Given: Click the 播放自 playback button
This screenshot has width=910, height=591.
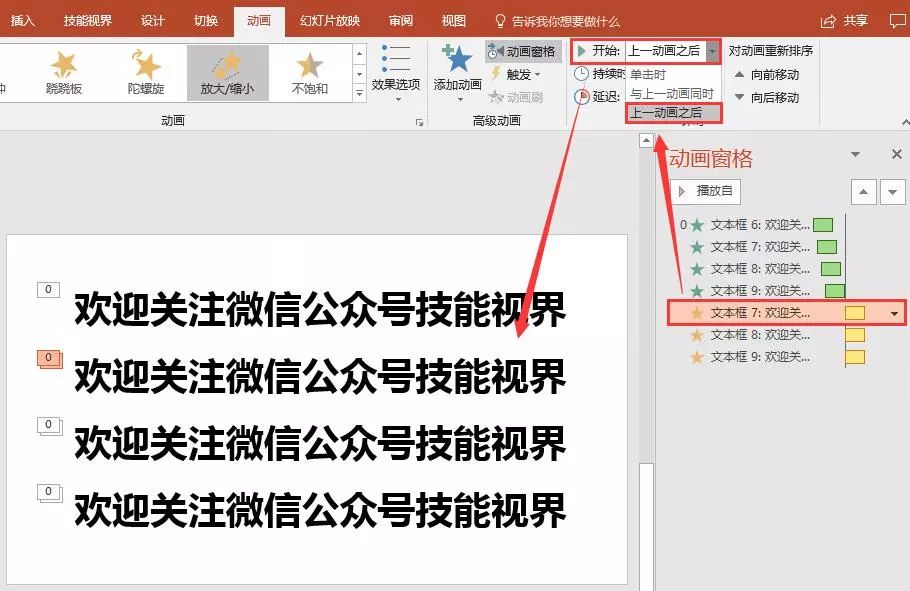Looking at the screenshot, I should (x=704, y=191).
